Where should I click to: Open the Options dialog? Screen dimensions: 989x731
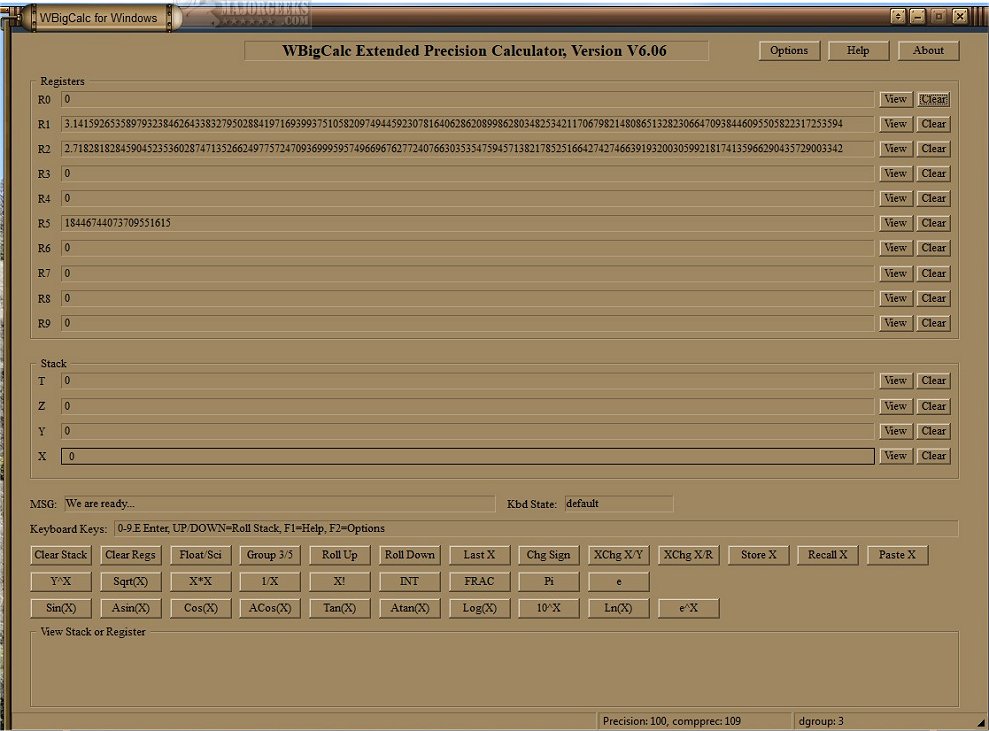(x=789, y=50)
